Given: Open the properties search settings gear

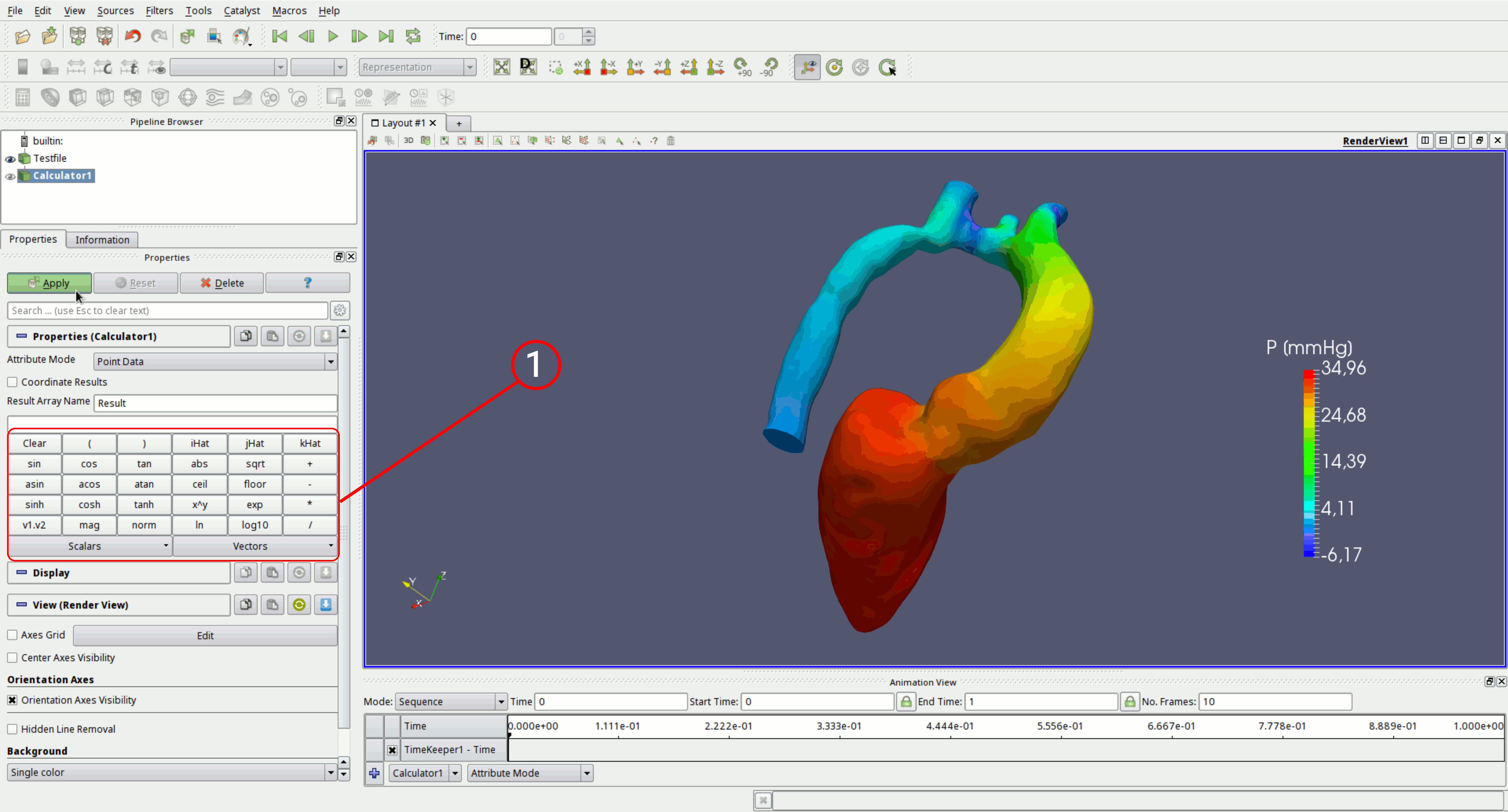Looking at the screenshot, I should [x=340, y=310].
